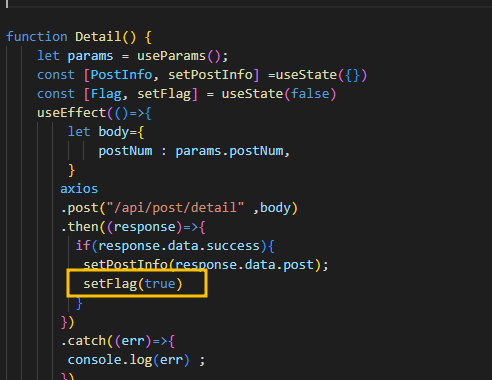492x380 pixels.
Task: Click "log" in console.log
Action: coord(141,360)
